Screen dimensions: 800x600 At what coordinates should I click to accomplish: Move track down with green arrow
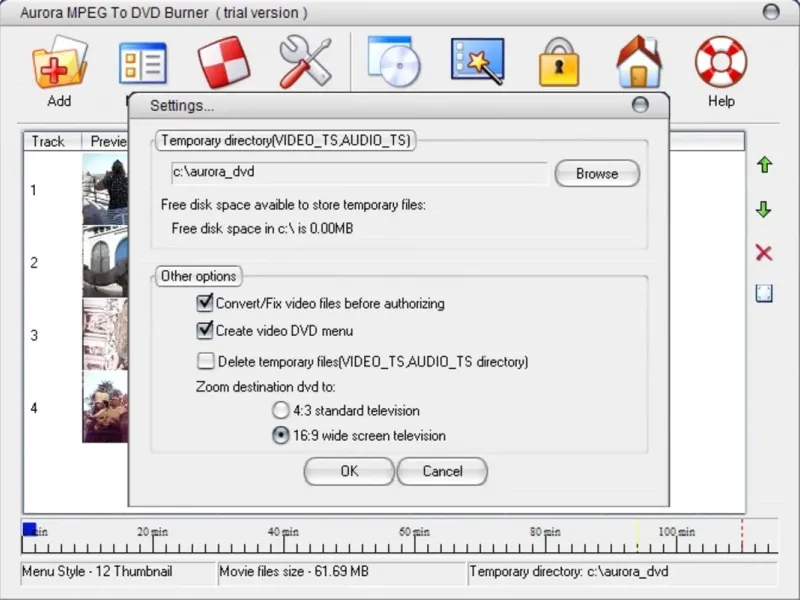pyautogui.click(x=764, y=209)
